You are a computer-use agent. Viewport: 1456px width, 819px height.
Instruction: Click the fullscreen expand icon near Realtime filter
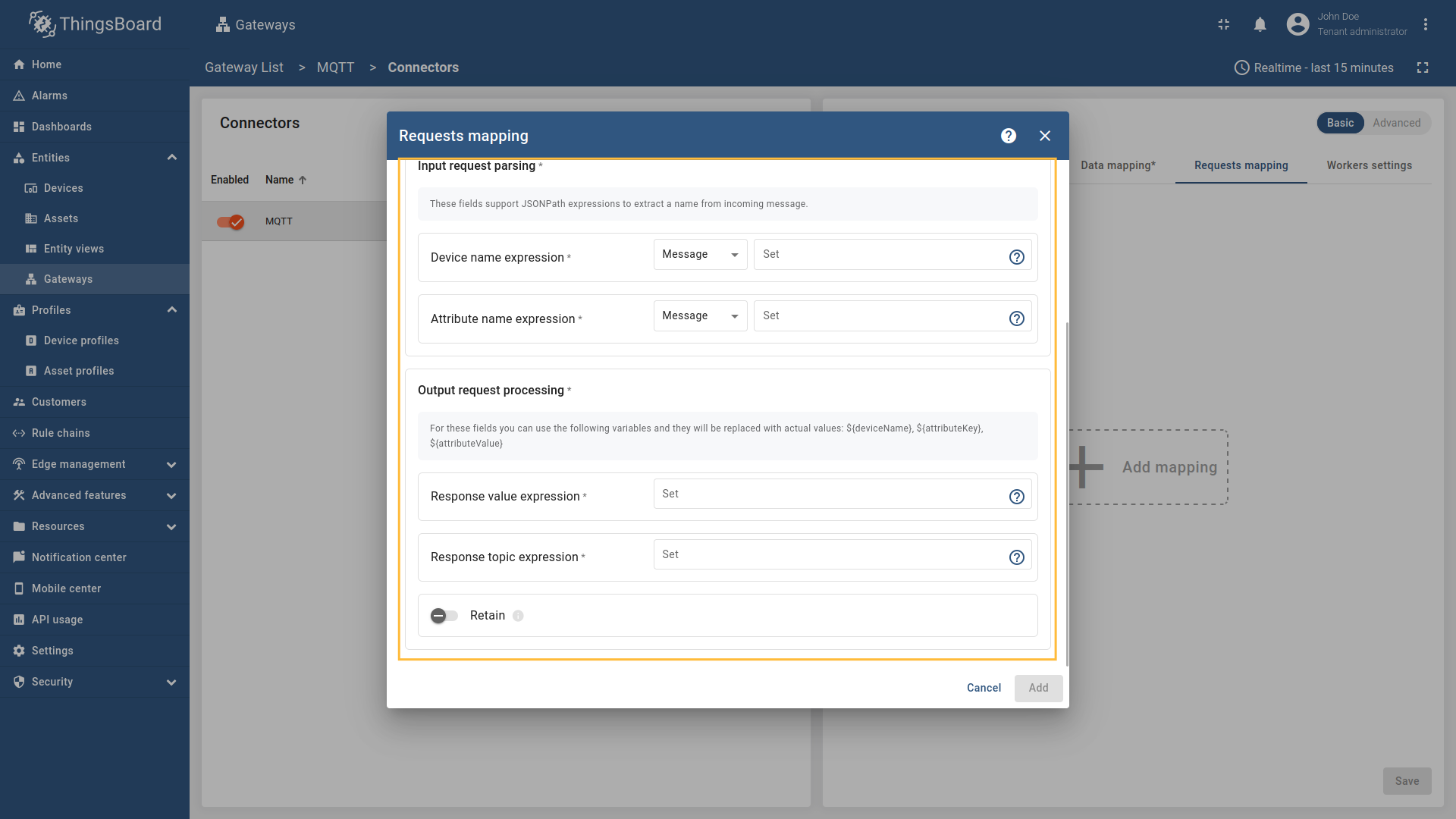(x=1423, y=67)
